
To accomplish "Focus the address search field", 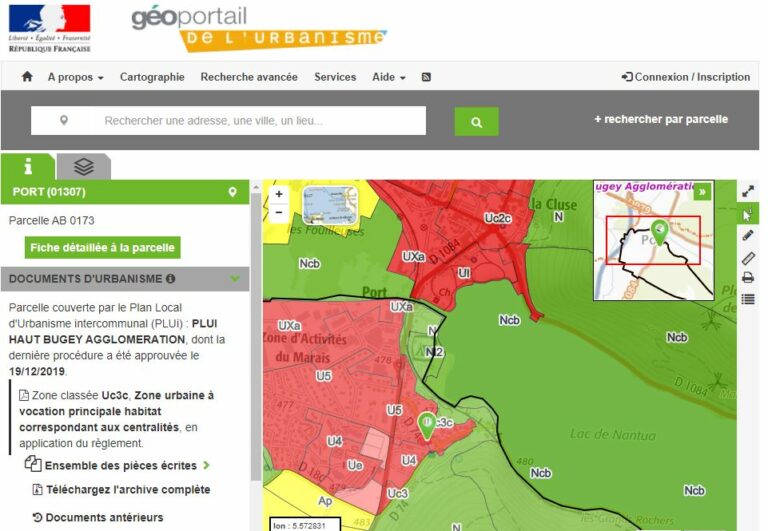I will point(228,121).
